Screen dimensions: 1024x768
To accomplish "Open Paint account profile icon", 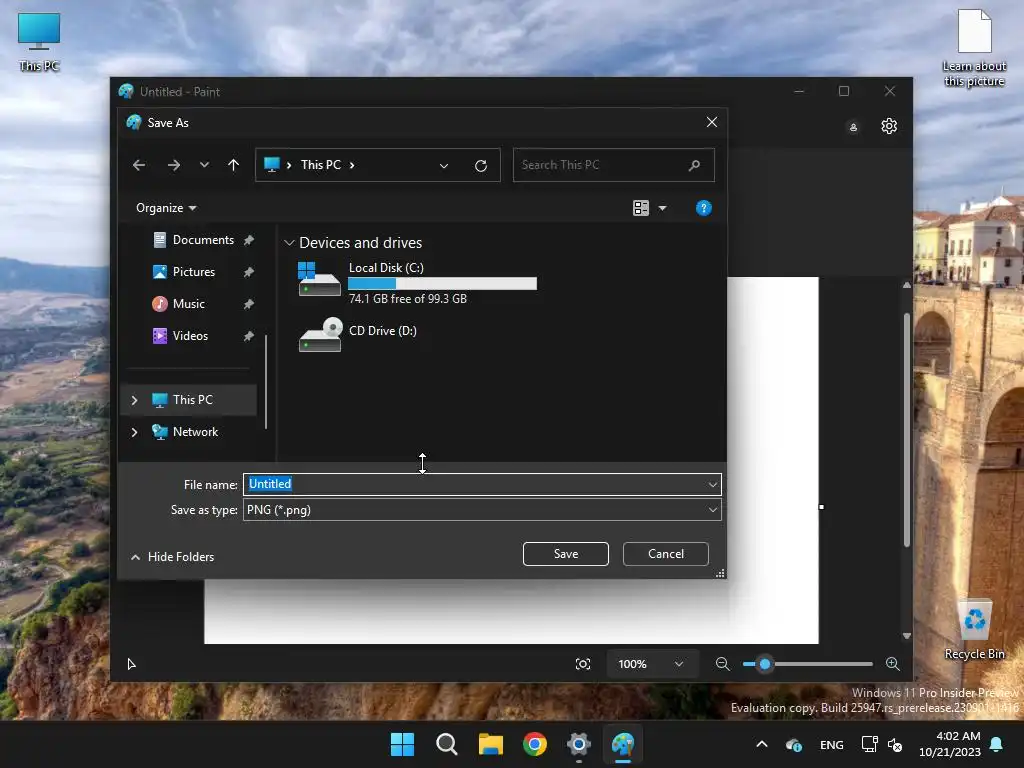I will coord(853,127).
